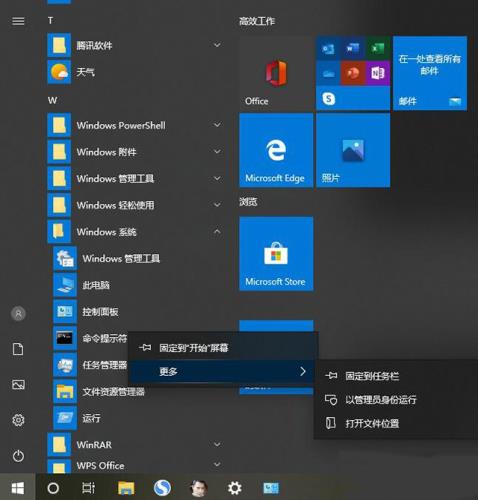This screenshot has width=478, height=500.
Task: Open the Pictures icon in sidebar
Action: point(18,385)
